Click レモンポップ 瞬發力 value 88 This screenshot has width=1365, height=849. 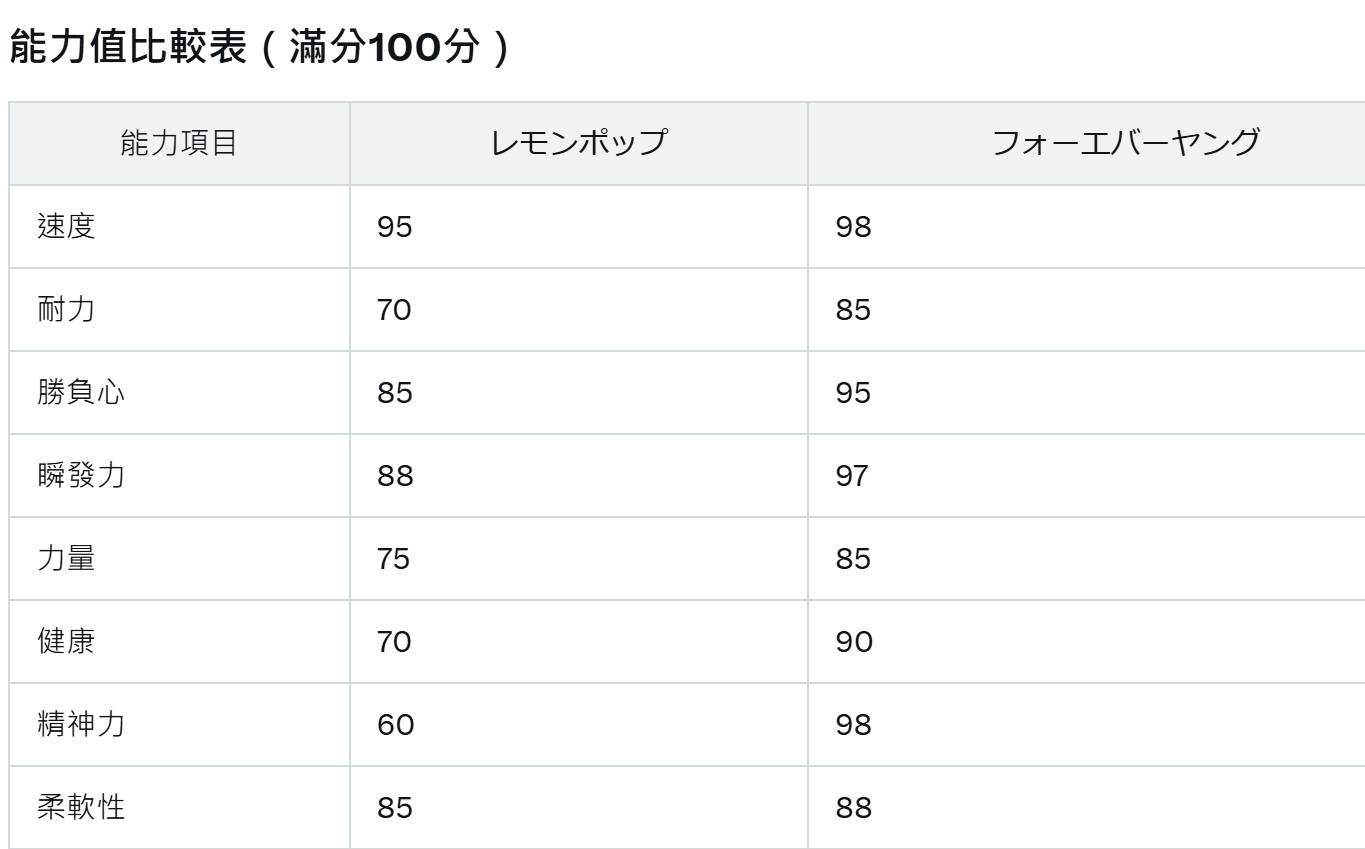tap(395, 476)
